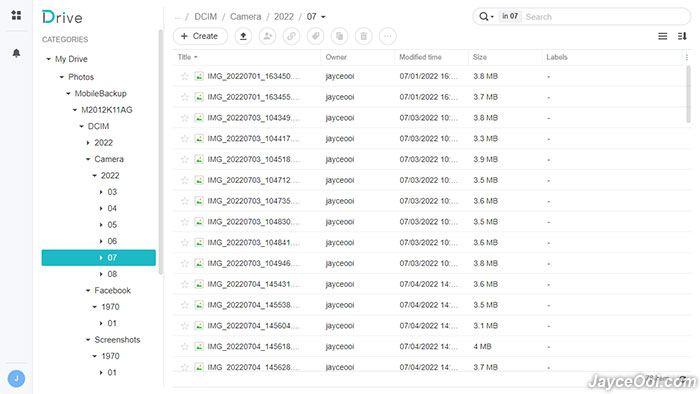Go to Camera in the breadcrumb
Viewport: 700px width, 394px height.
pyautogui.click(x=246, y=17)
